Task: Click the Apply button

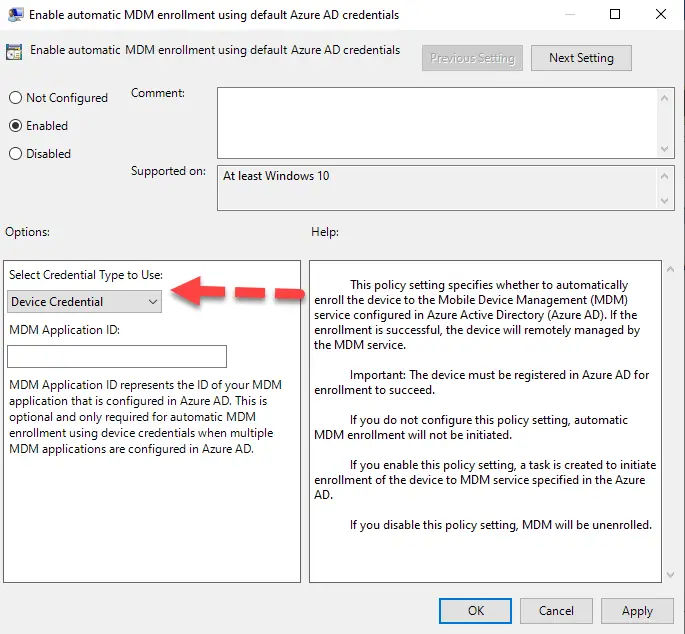Action: (637, 610)
